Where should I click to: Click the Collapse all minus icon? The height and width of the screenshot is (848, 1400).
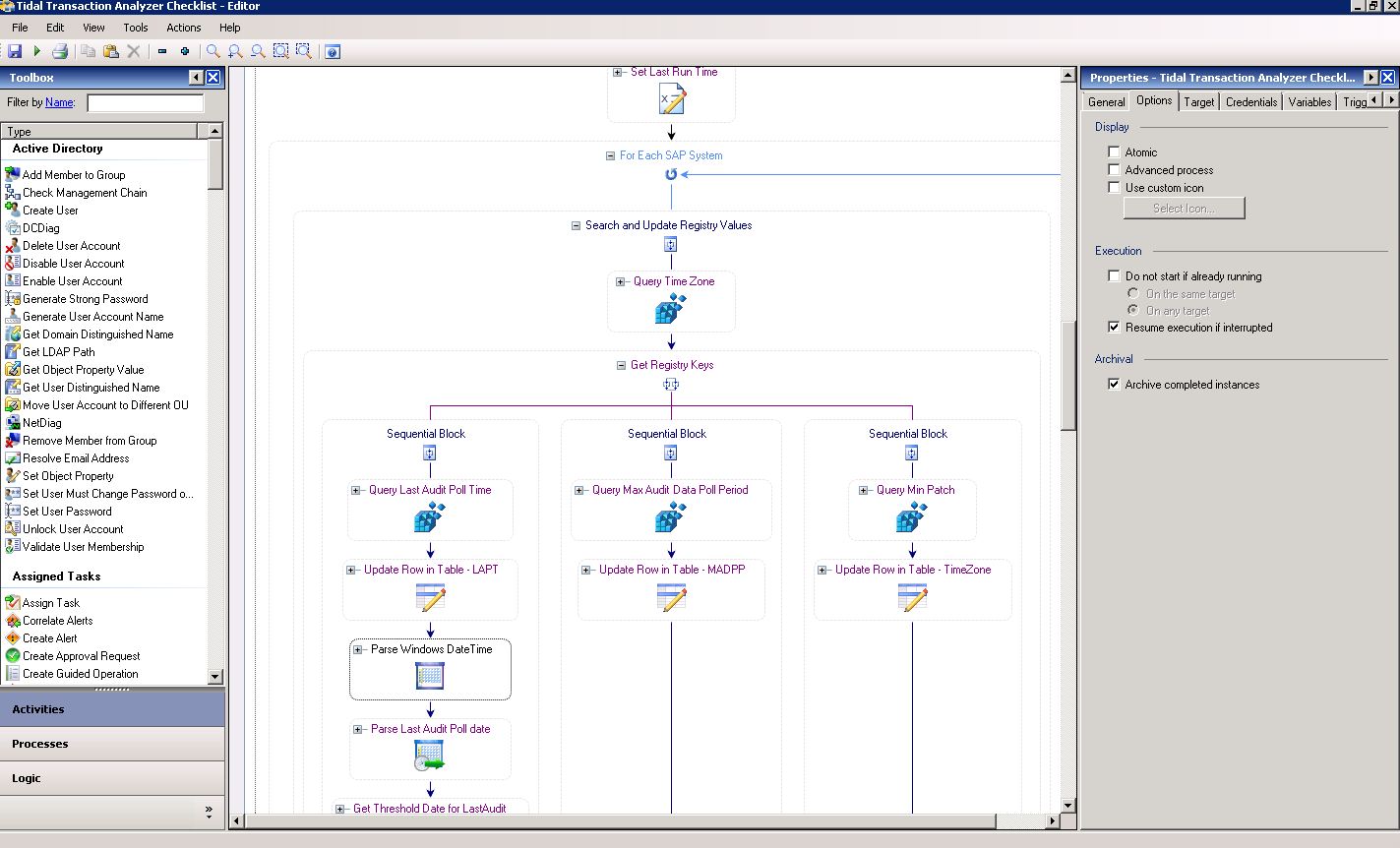[162, 51]
